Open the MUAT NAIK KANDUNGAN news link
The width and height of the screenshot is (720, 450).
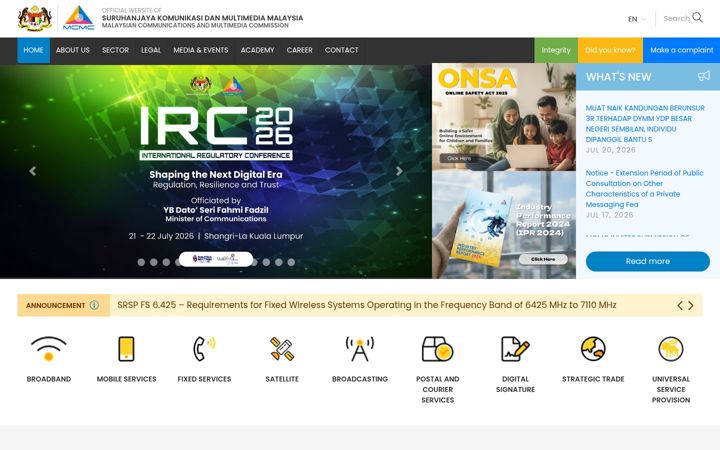(645, 124)
